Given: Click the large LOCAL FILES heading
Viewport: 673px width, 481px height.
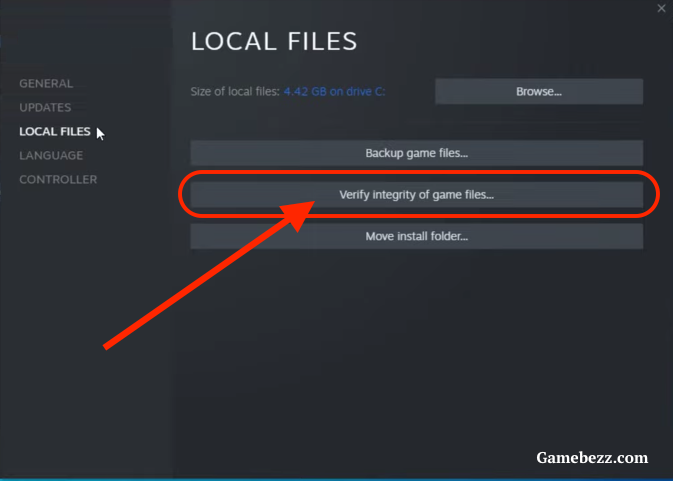Looking at the screenshot, I should click(274, 41).
